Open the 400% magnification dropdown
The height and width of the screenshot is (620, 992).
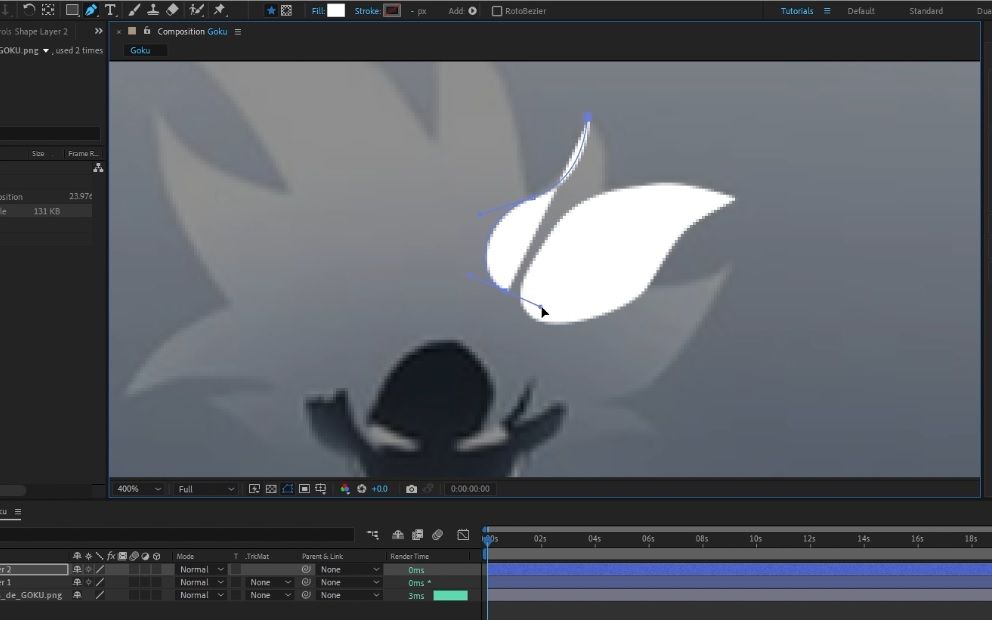(139, 488)
